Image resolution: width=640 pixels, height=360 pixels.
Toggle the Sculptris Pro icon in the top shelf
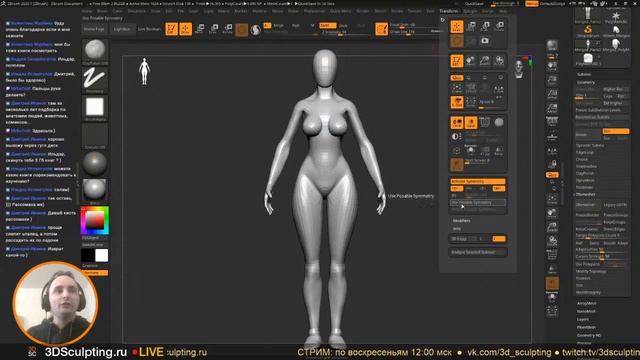[256, 29]
